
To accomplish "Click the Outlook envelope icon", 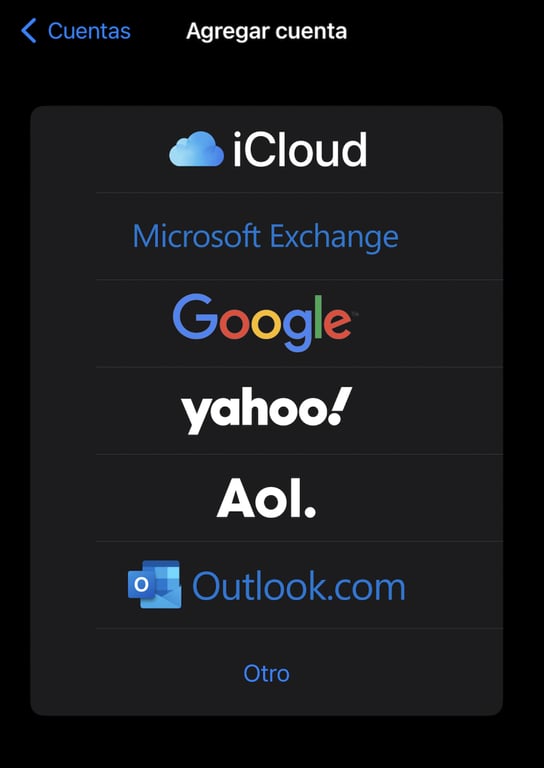I will 155,584.
